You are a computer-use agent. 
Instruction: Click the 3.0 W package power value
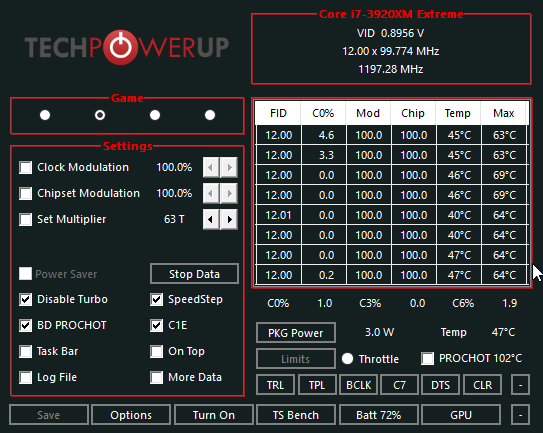coord(380,332)
